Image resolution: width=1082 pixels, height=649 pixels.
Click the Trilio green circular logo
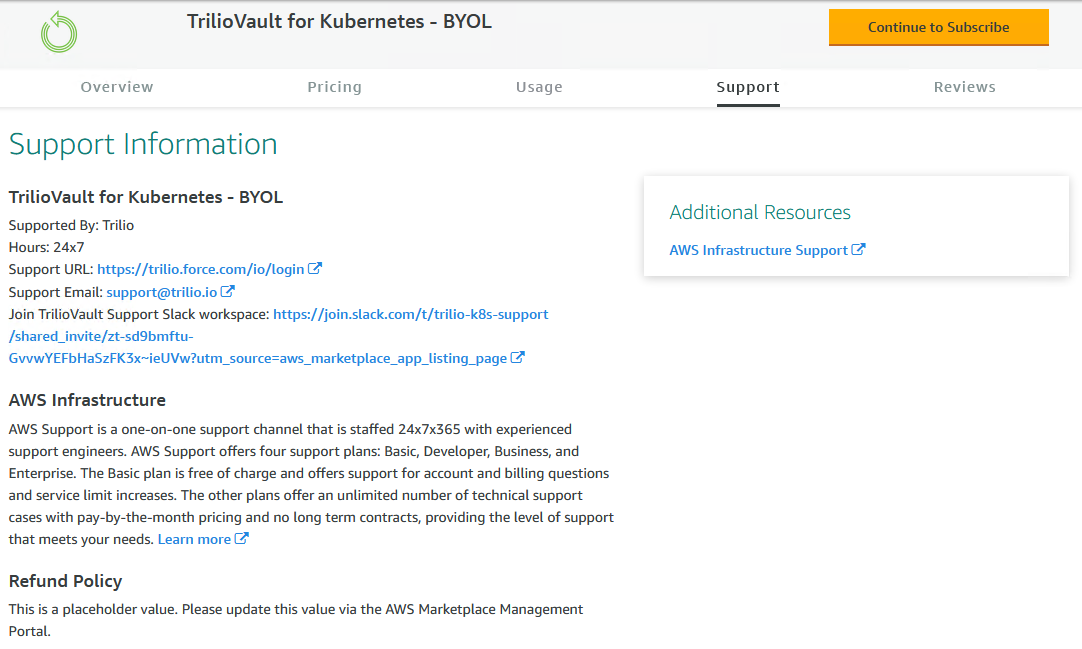(x=59, y=32)
